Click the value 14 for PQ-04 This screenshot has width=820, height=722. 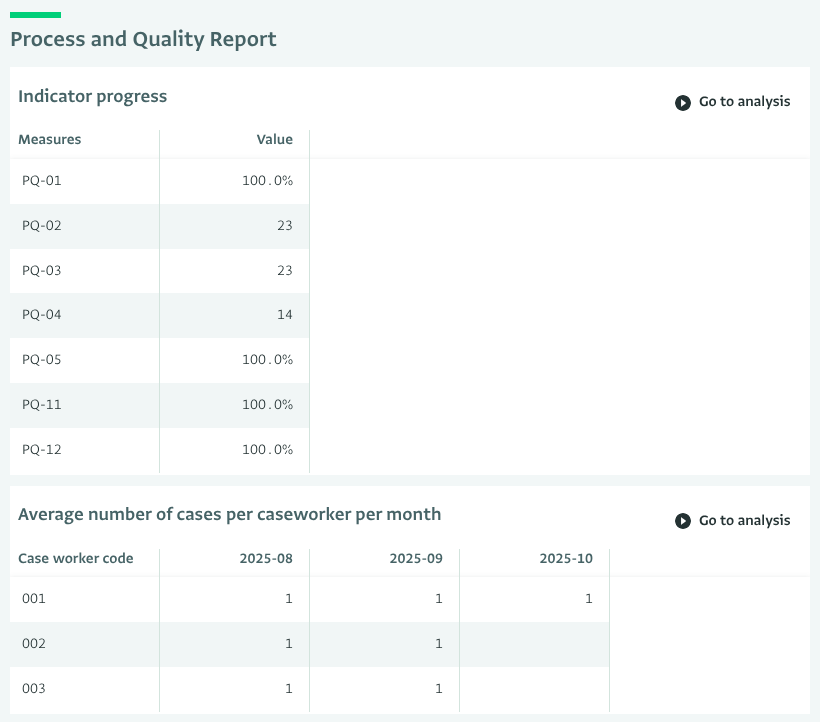[x=285, y=315]
